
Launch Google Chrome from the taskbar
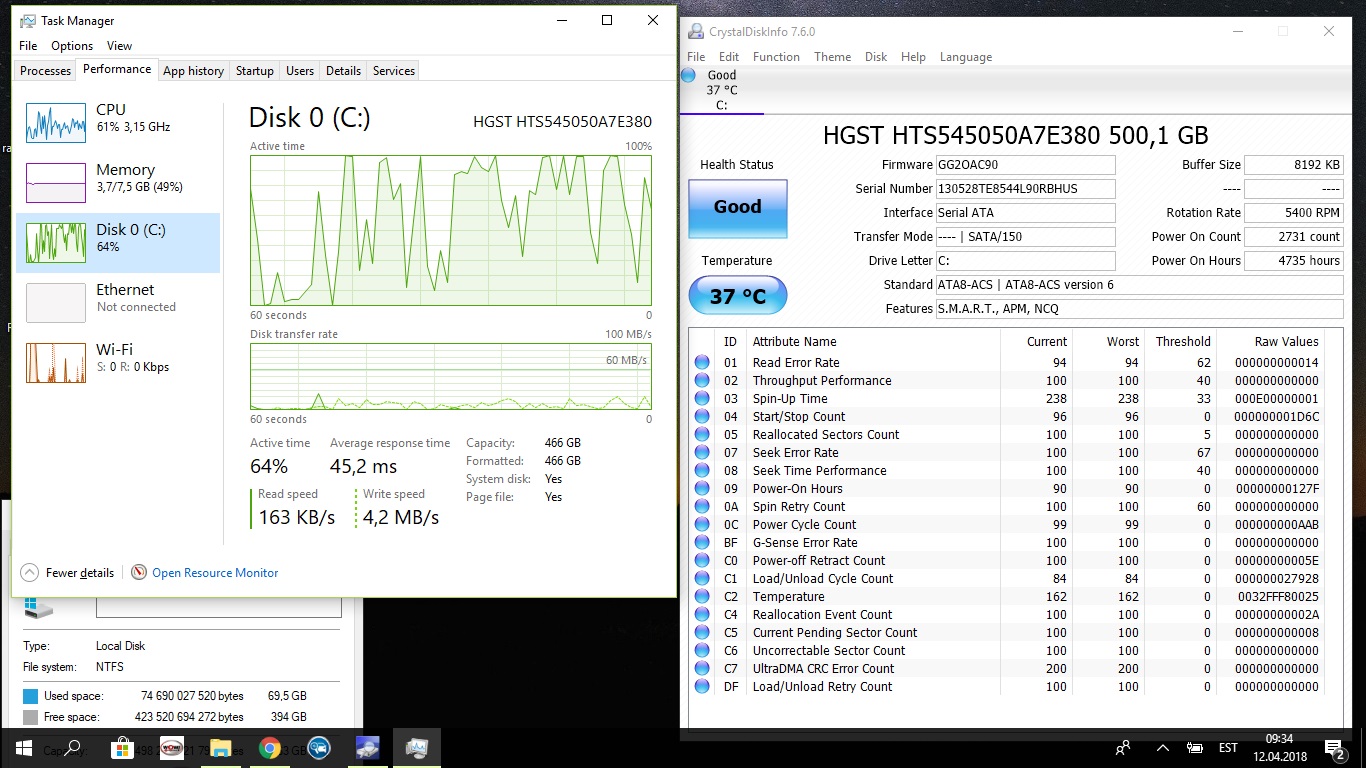click(269, 748)
